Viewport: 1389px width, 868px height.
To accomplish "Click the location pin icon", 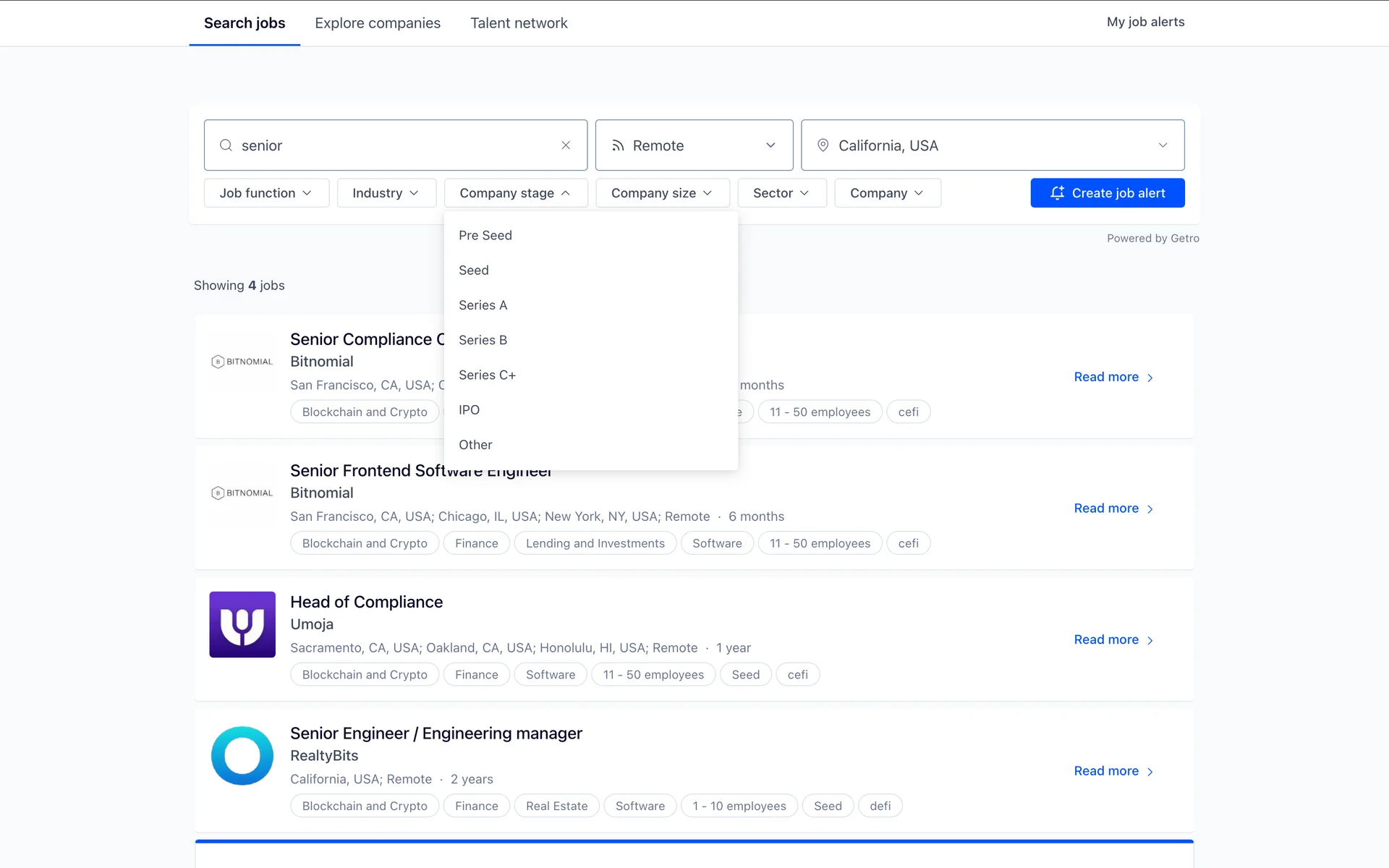I will pos(823,145).
